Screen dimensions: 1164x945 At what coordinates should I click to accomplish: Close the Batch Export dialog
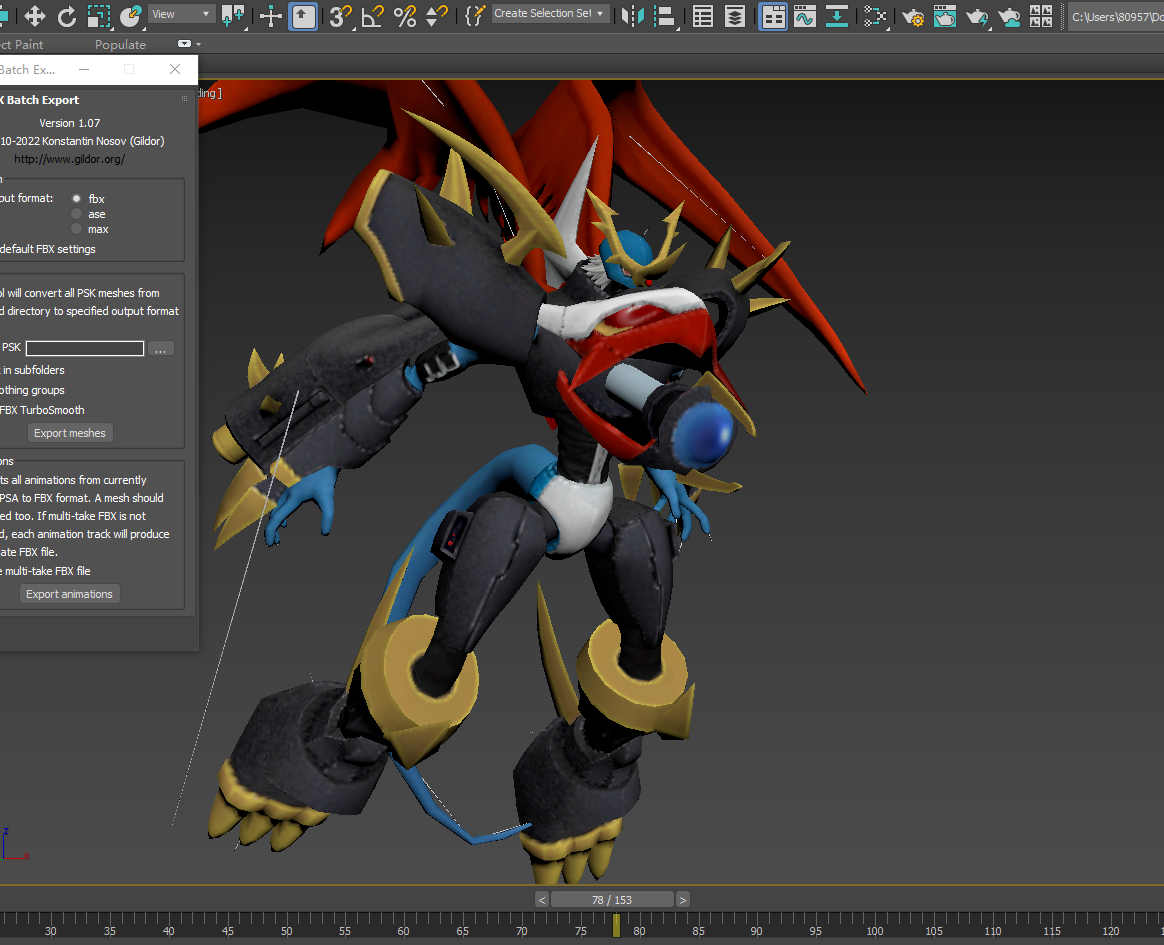[175, 69]
